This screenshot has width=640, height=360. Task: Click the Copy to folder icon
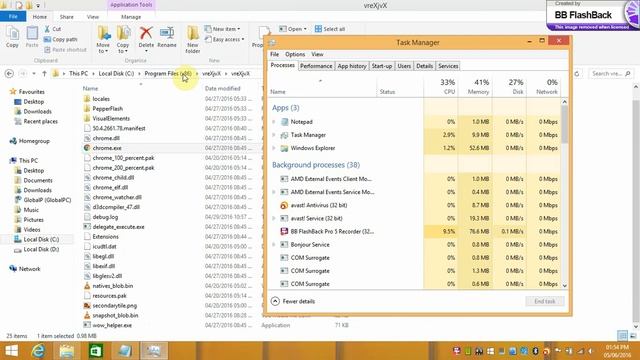point(123,33)
